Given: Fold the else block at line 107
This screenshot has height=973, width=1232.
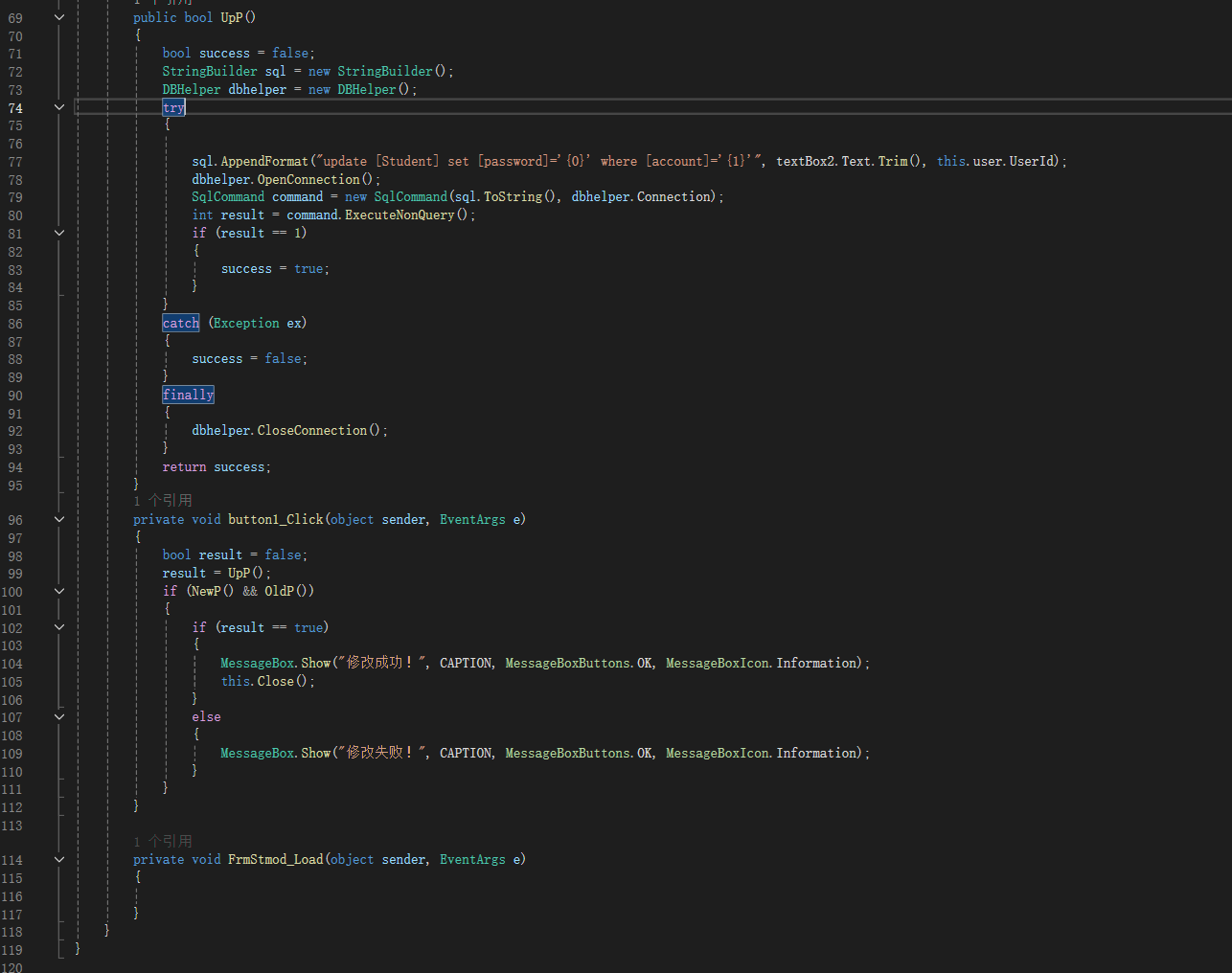Looking at the screenshot, I should 59,716.
